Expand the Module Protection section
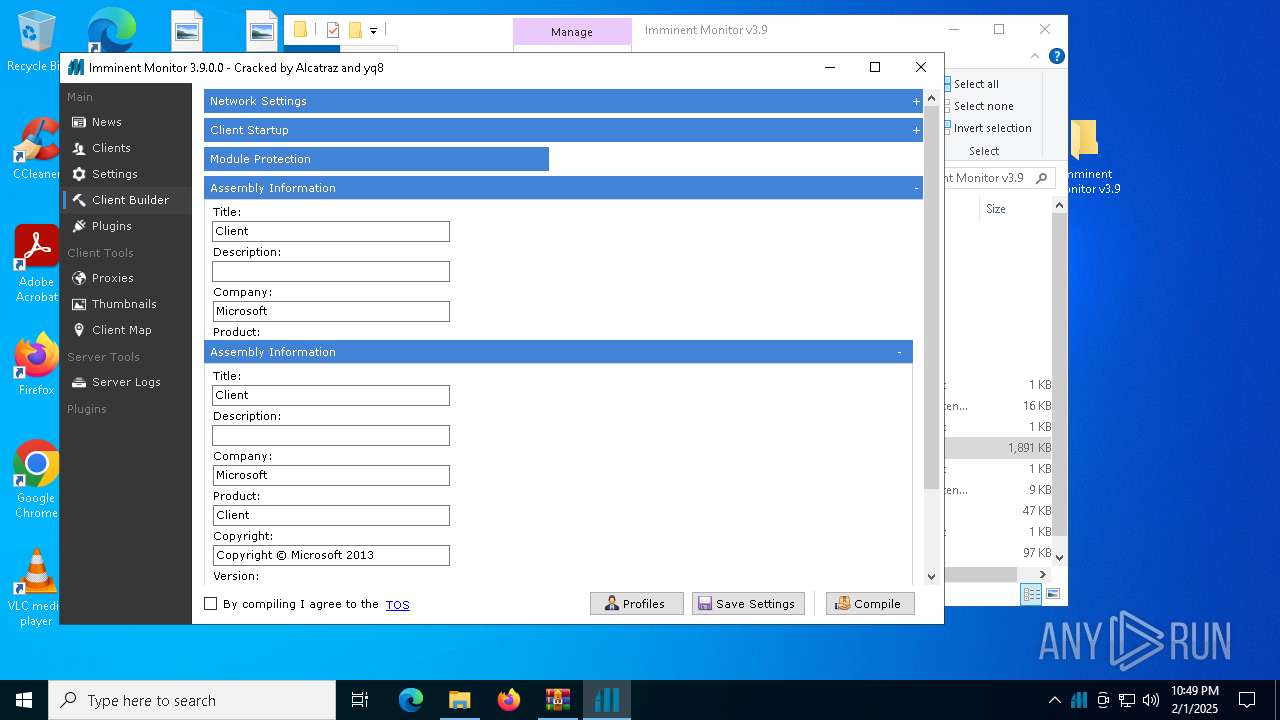Screen dimensions: 1280x720 coord(376,159)
